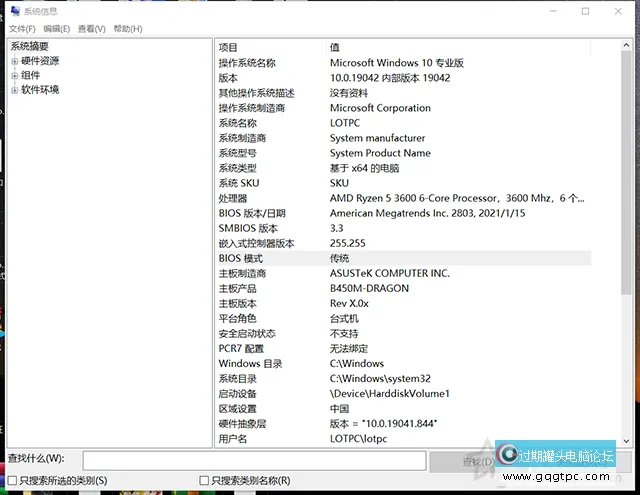Select the 主板版本 row

click(403, 304)
